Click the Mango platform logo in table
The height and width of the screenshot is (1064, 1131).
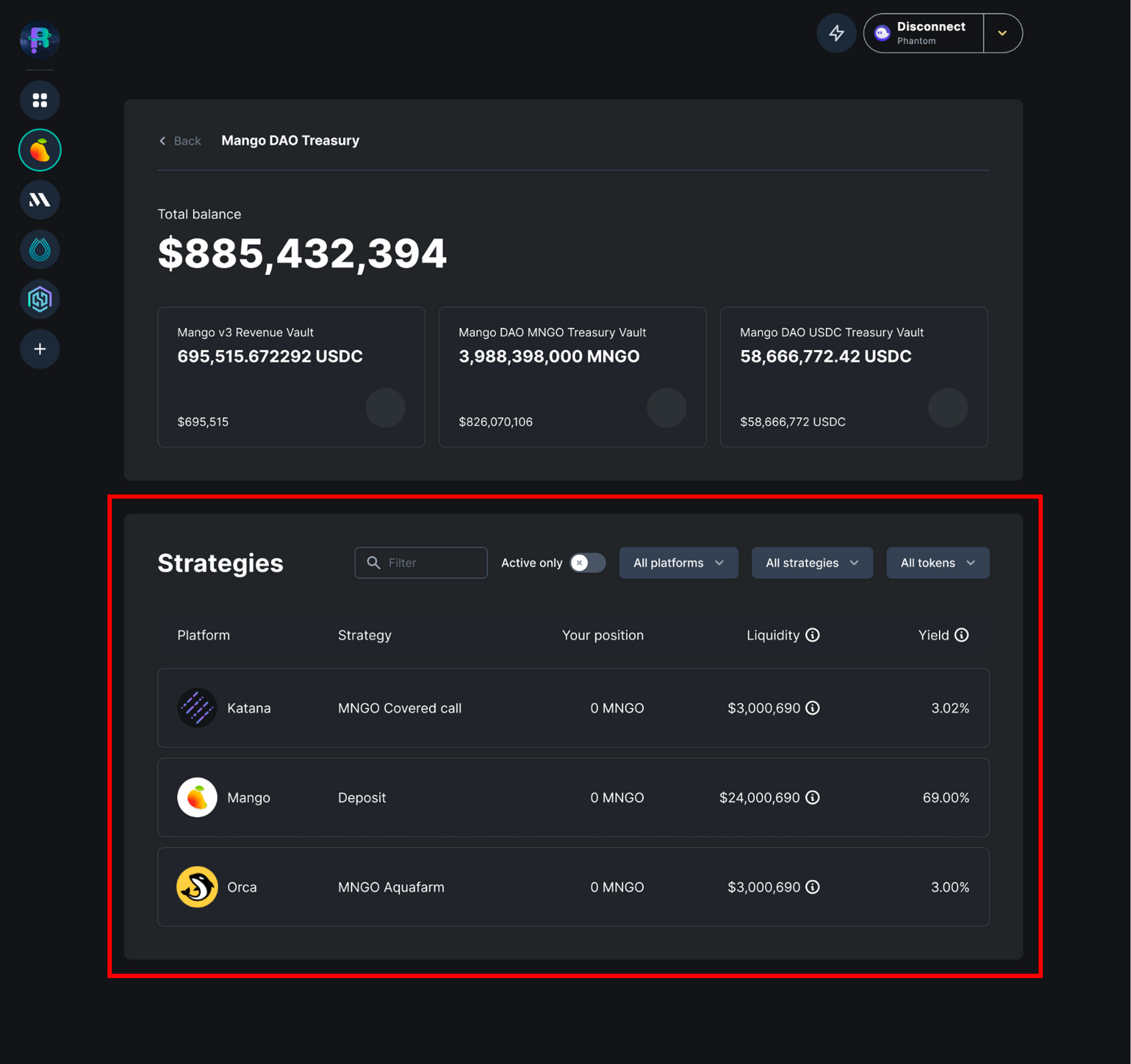point(197,797)
